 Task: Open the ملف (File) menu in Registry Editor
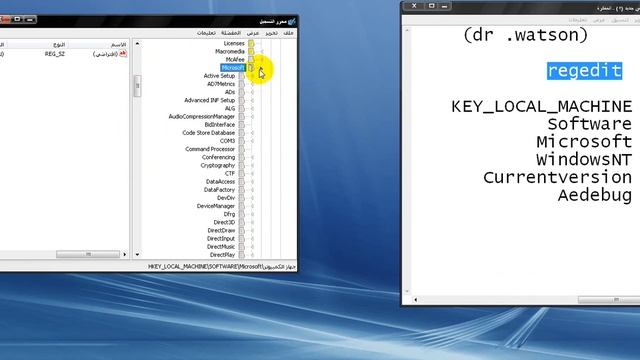288,33
